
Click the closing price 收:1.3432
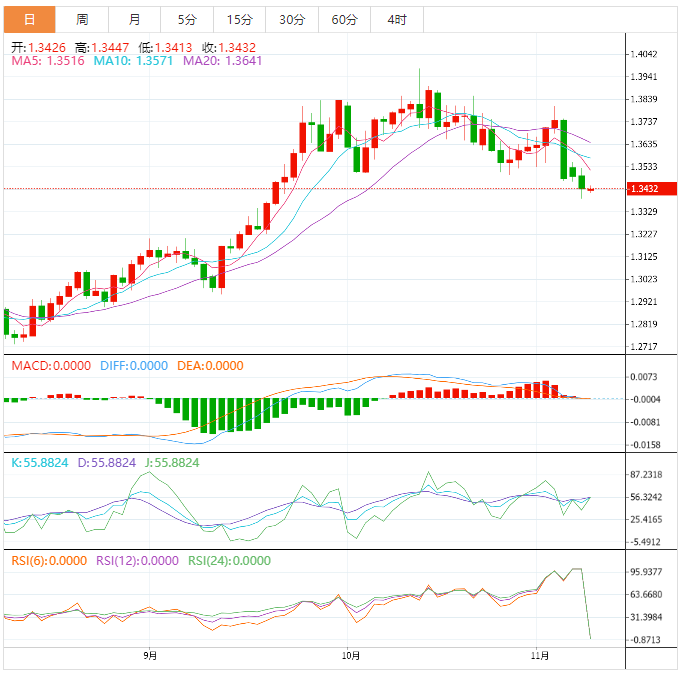[229, 47]
